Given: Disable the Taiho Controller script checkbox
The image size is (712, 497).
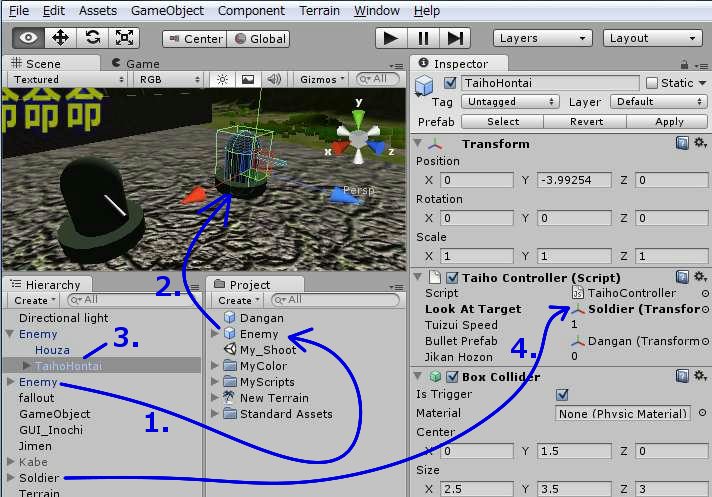Looking at the screenshot, I should 452,277.
